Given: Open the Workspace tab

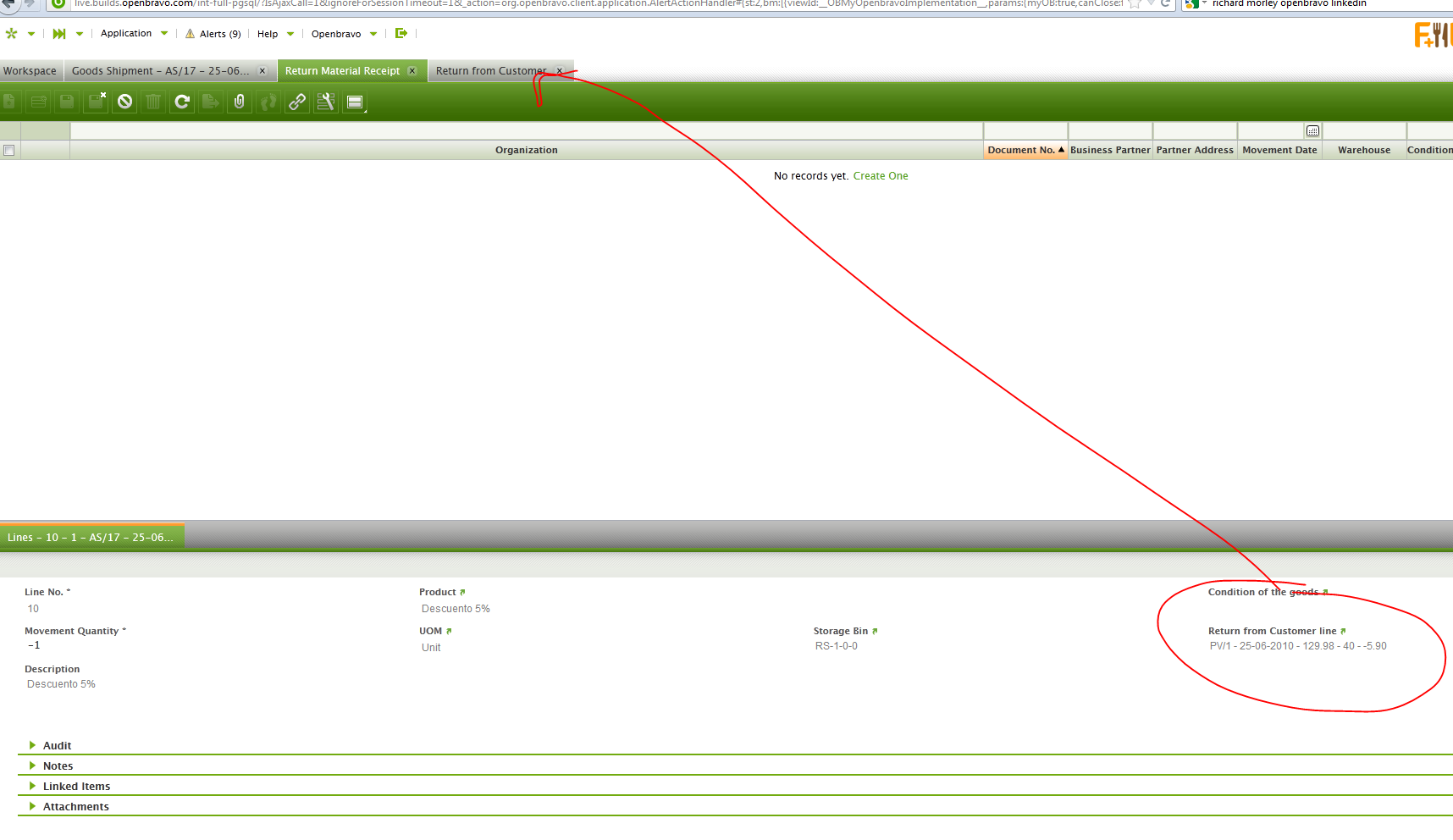Looking at the screenshot, I should click(30, 71).
